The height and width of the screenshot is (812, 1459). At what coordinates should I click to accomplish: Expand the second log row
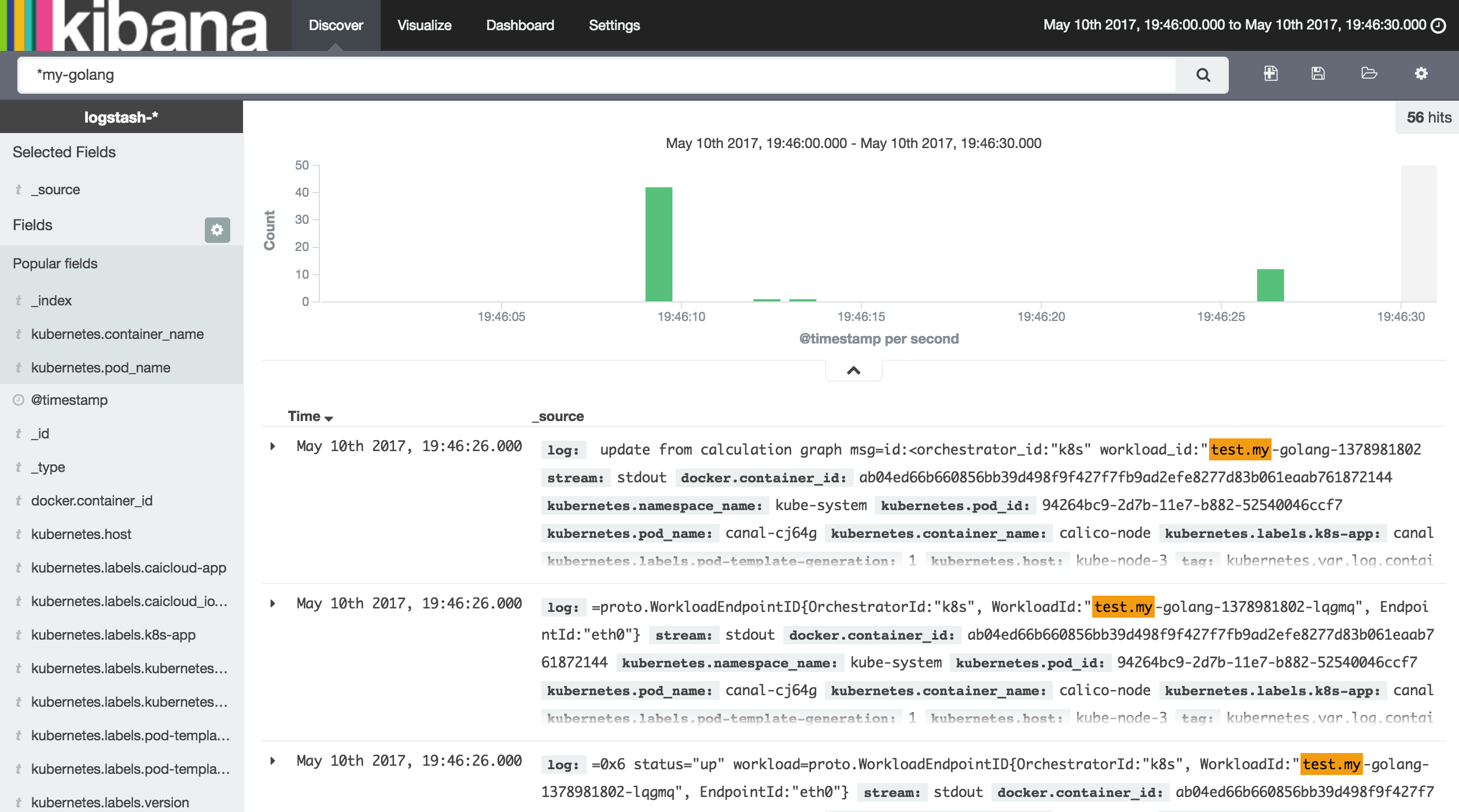point(272,604)
